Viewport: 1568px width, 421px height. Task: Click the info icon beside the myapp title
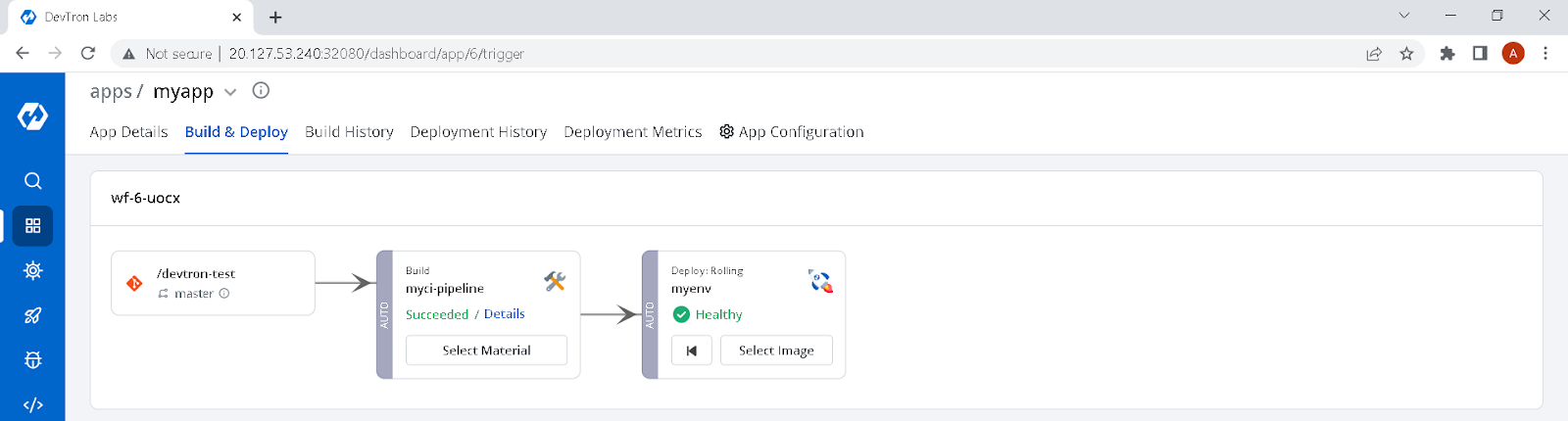(x=261, y=91)
